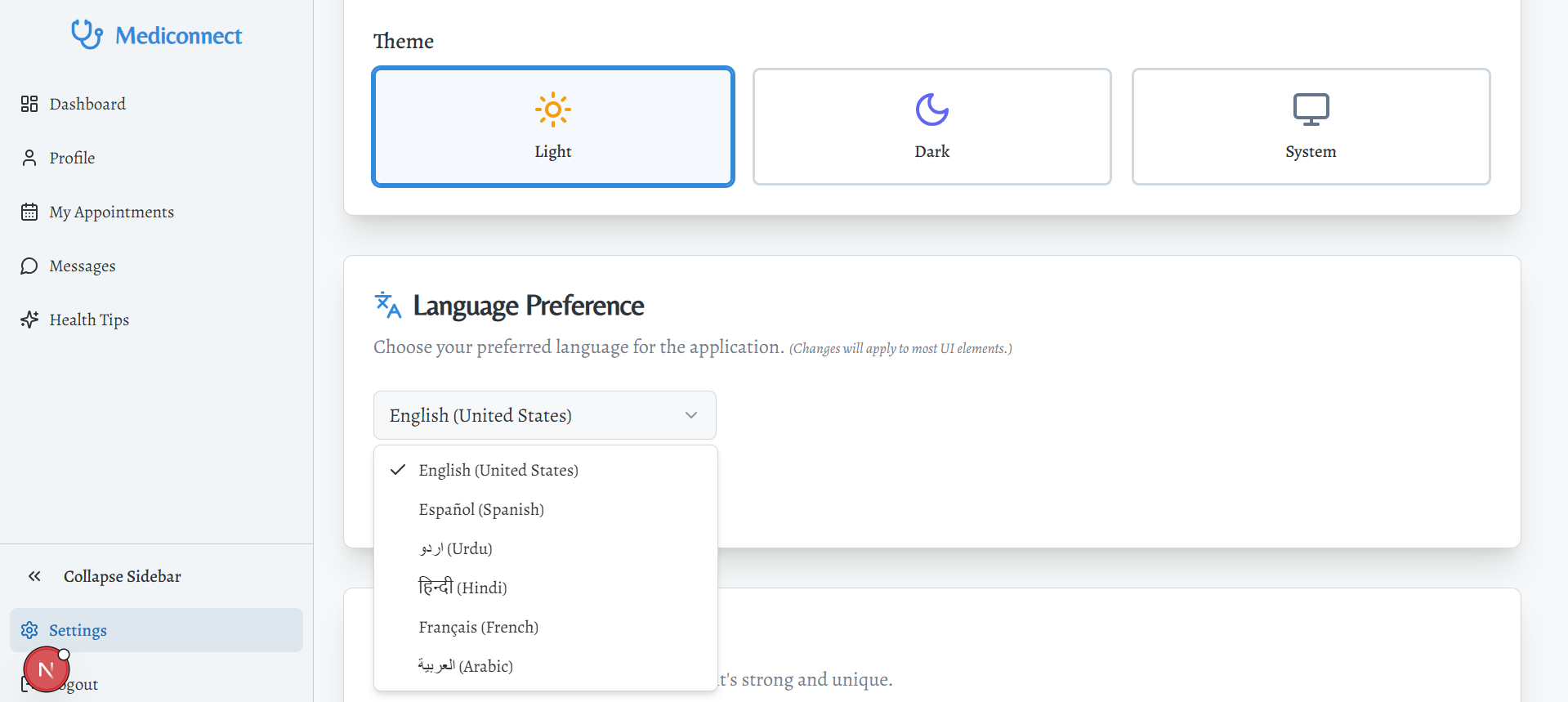The width and height of the screenshot is (1568, 702).
Task: Switch to the Dark theme
Action: click(x=931, y=127)
